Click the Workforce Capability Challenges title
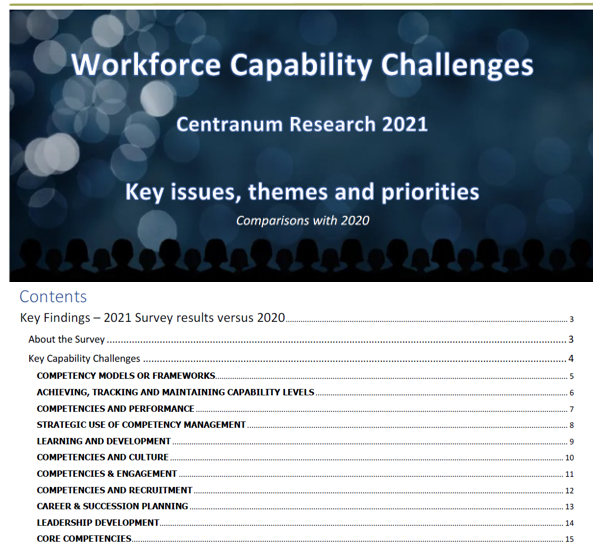Screen dimensions: 598x549 click(302, 65)
